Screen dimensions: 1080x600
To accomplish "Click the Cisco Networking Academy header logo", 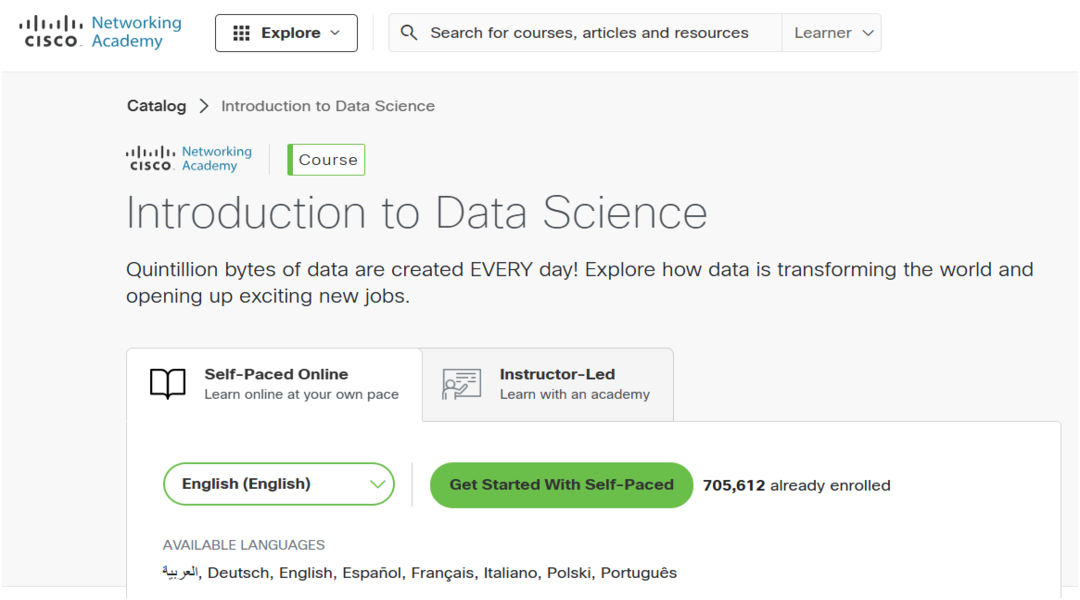I will click(x=100, y=32).
